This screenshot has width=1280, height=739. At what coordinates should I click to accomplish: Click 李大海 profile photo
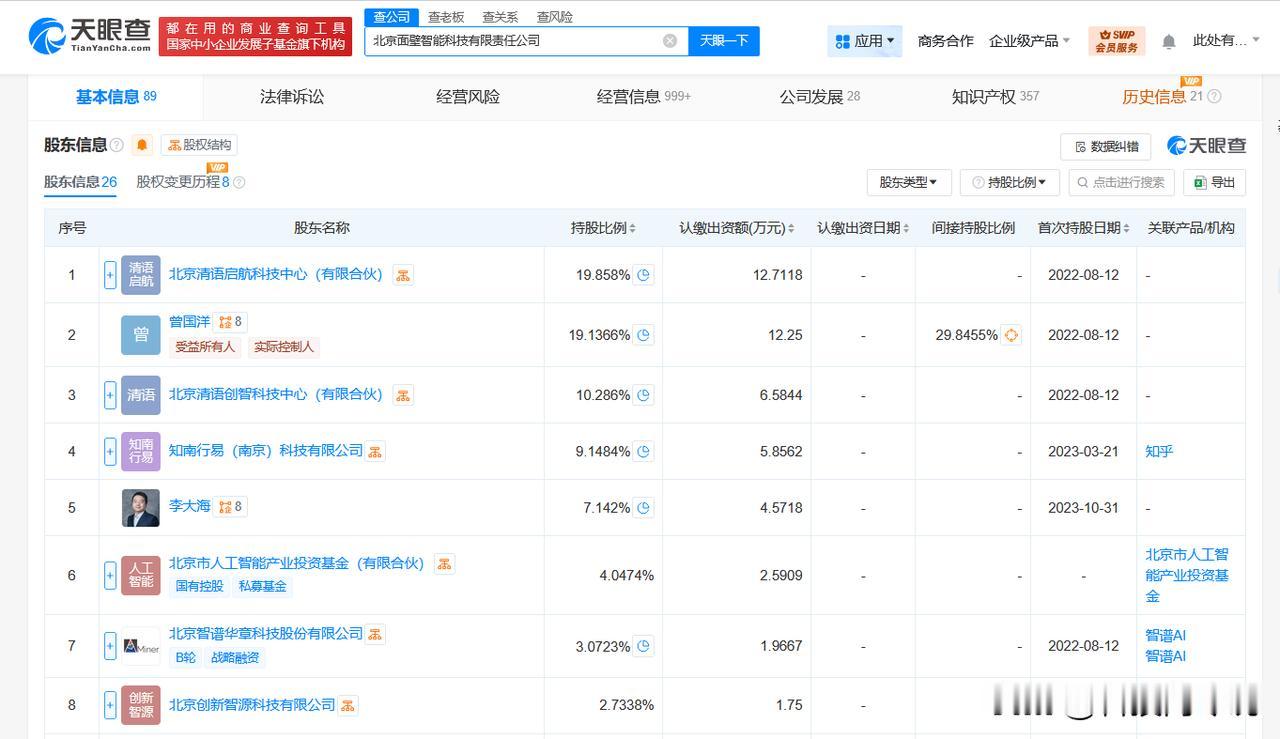pyautogui.click(x=141, y=508)
